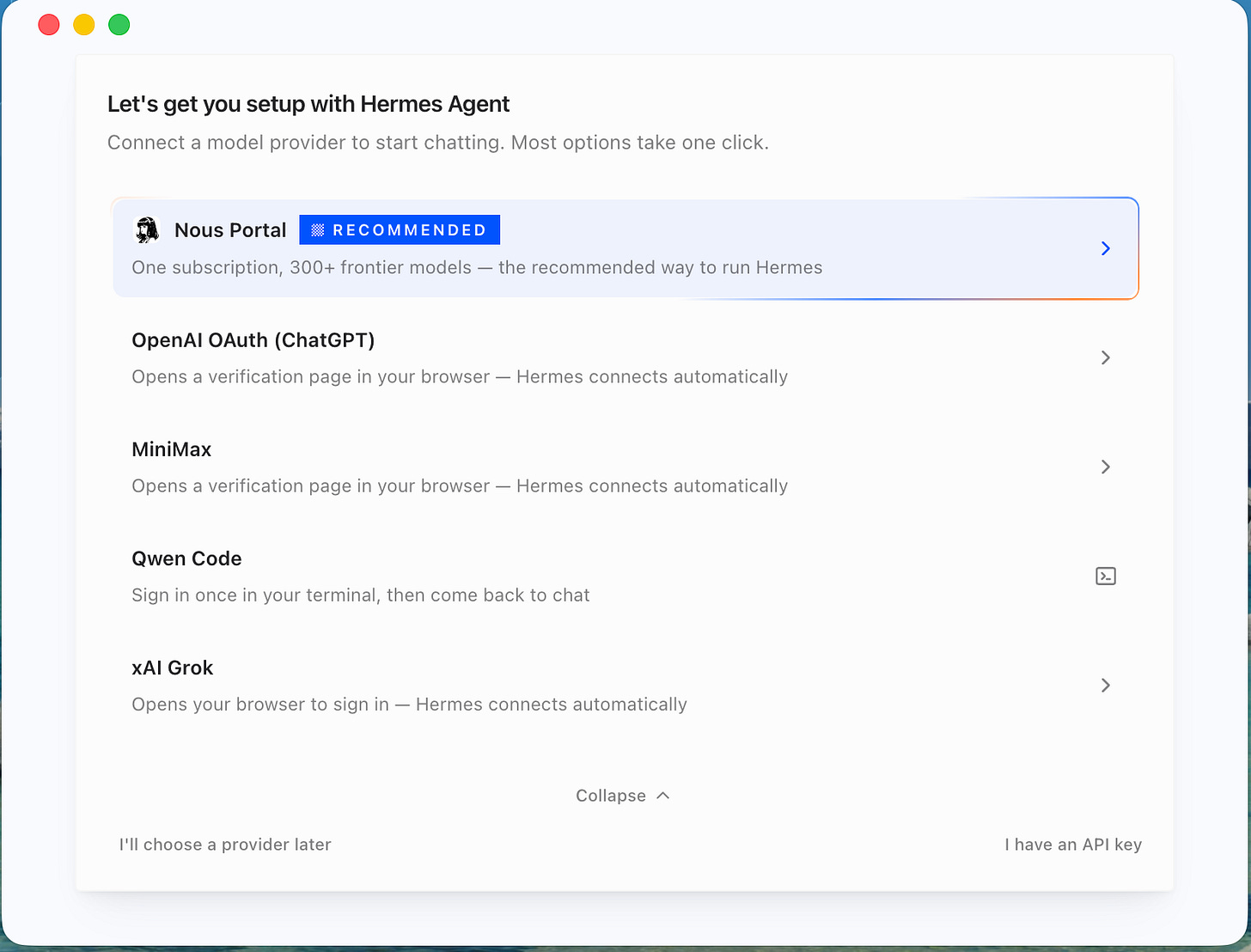Select I'll choose a provider later

pyautogui.click(x=225, y=845)
